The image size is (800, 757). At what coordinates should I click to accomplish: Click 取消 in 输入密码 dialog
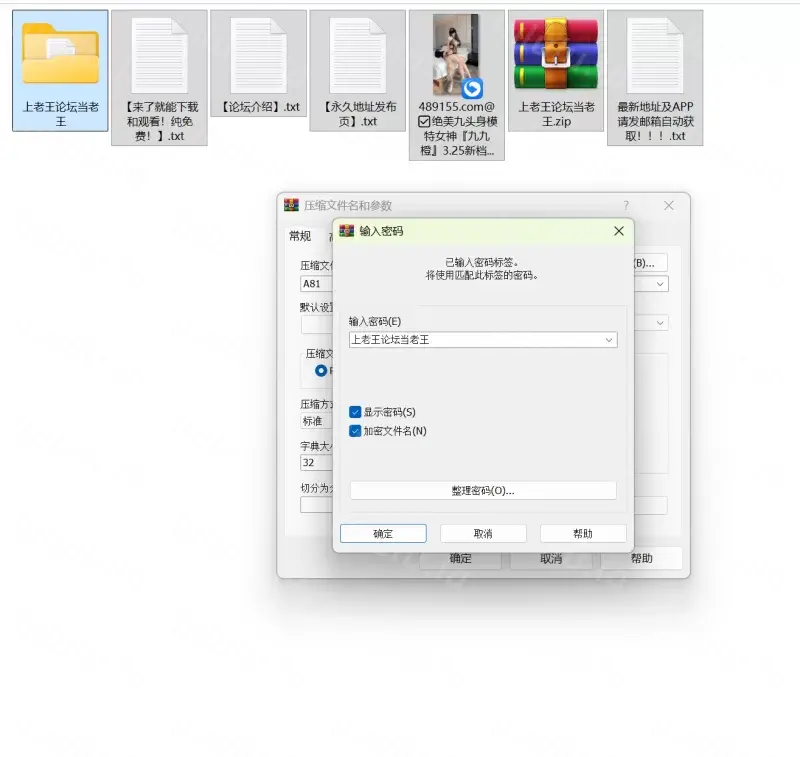point(483,534)
